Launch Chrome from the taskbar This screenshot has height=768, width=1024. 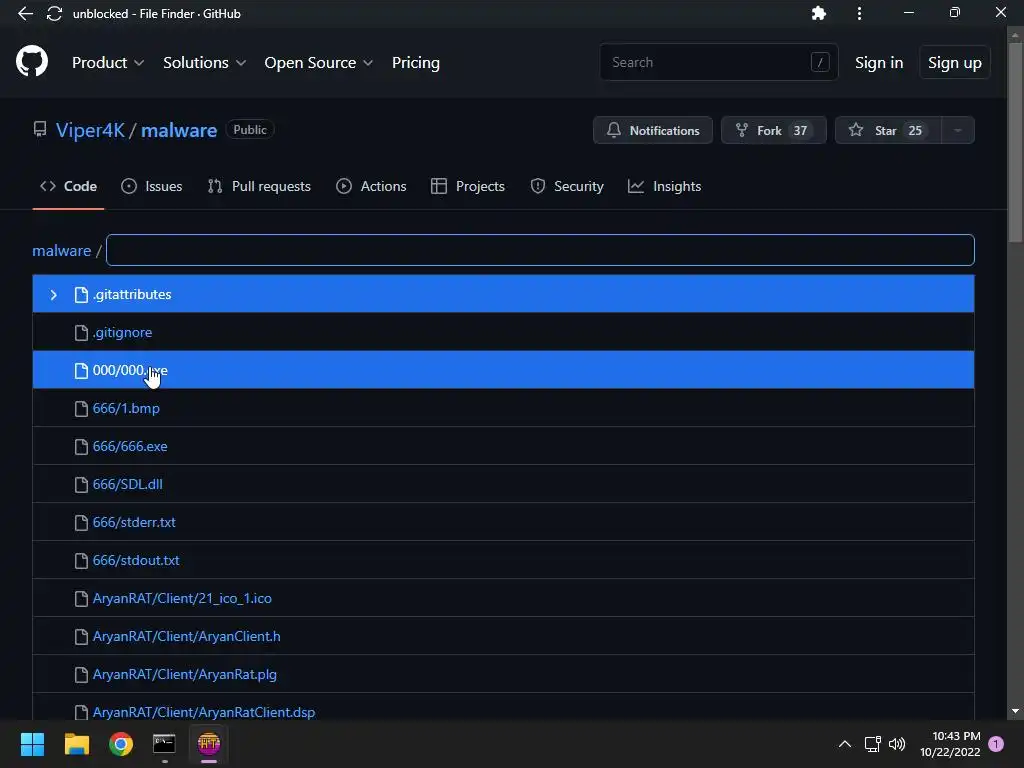point(121,744)
